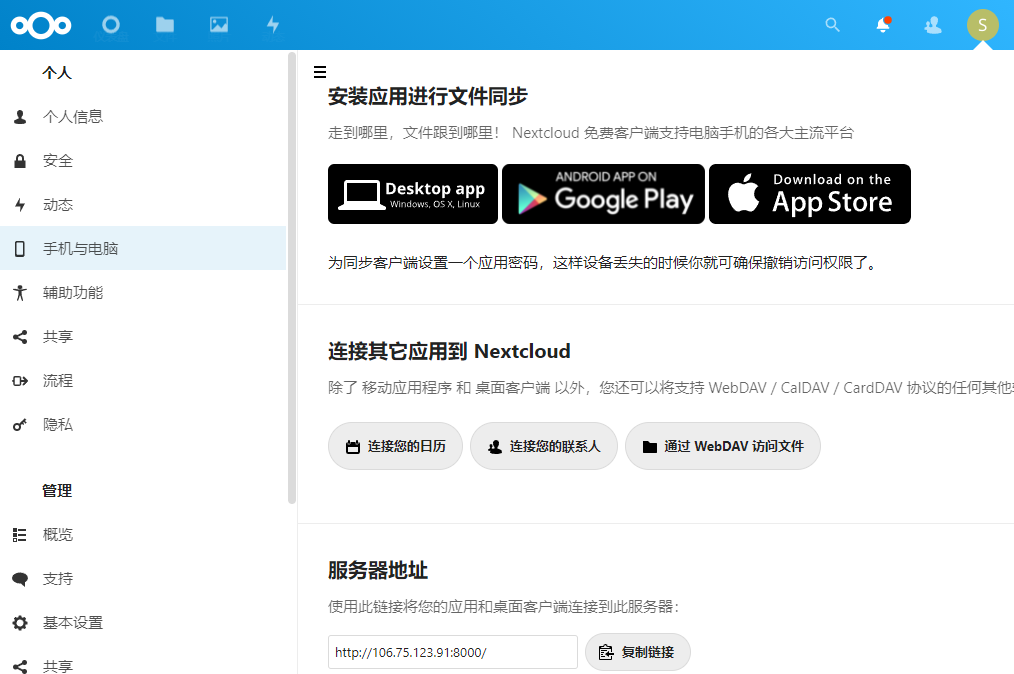1014x674 pixels.
Task: Open 支持 under 管理
Action: [143, 579]
